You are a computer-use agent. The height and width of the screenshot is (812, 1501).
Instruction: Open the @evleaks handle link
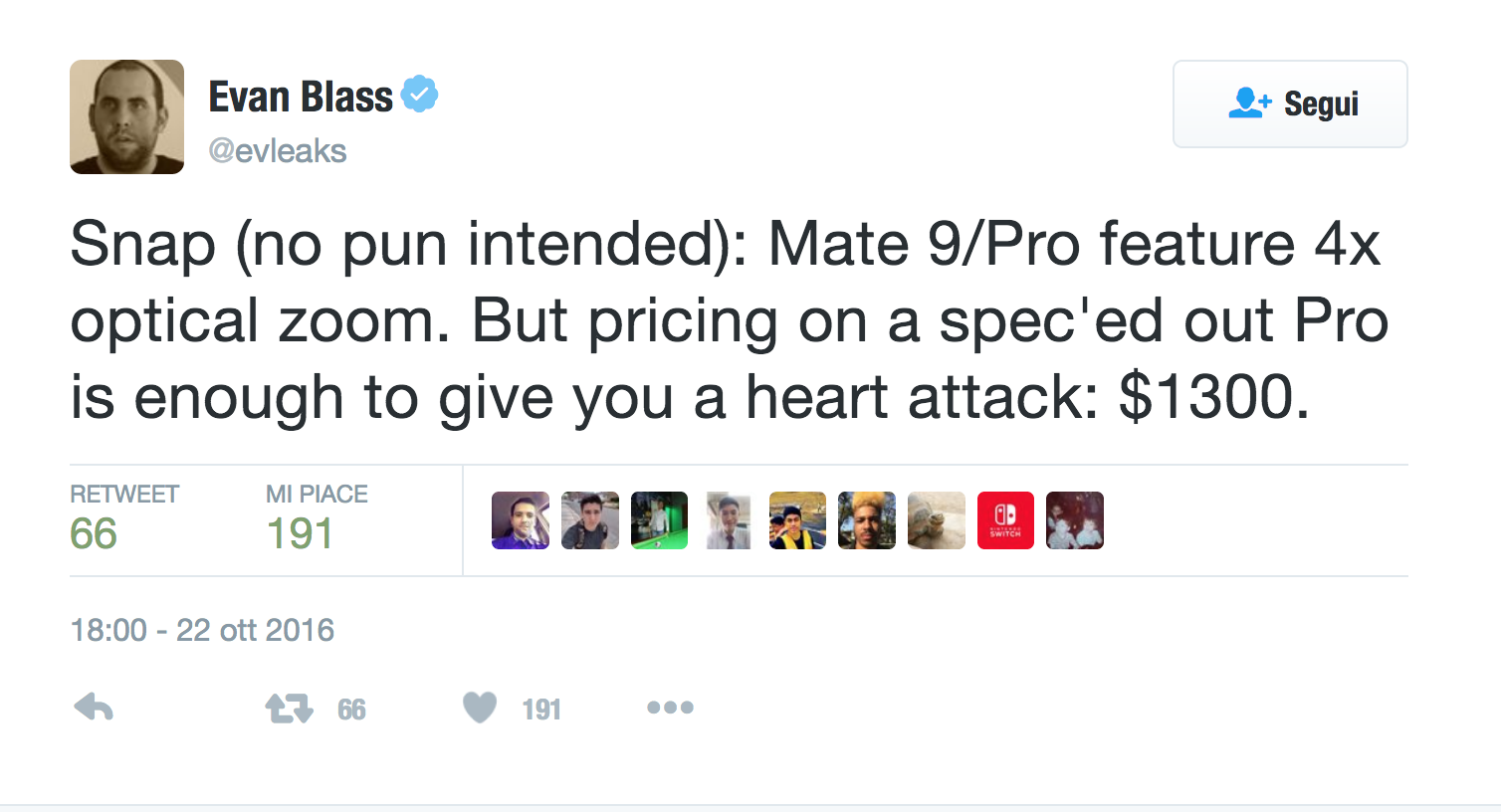point(278,151)
